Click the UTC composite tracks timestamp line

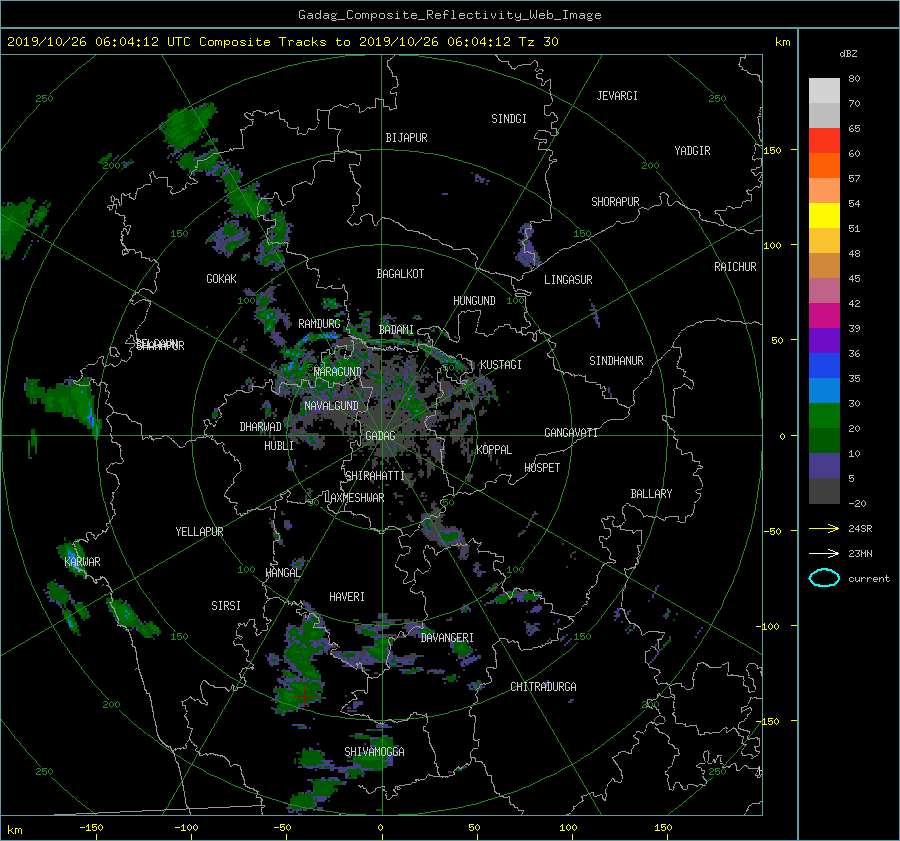pyautogui.click(x=282, y=42)
